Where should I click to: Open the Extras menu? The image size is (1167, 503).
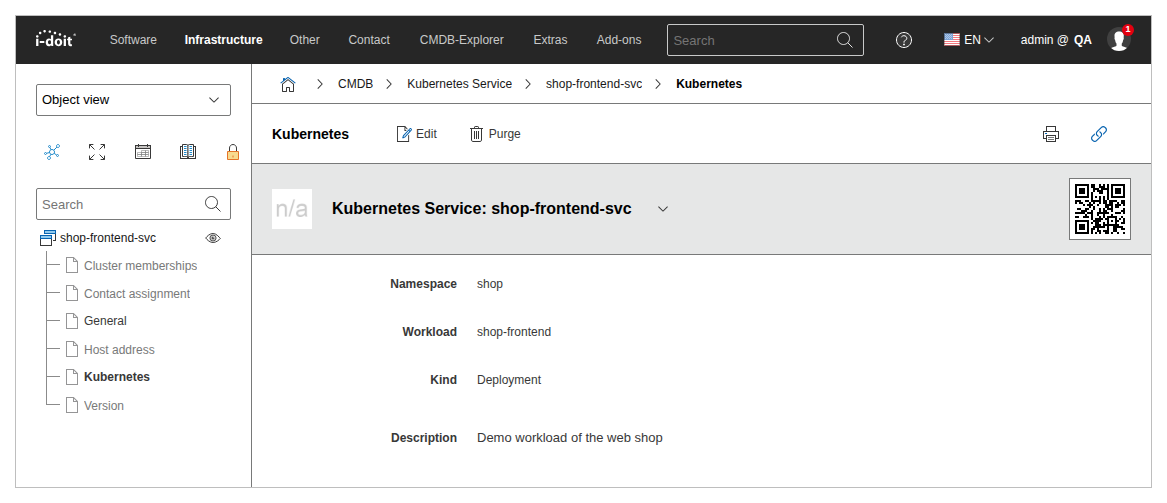(550, 40)
